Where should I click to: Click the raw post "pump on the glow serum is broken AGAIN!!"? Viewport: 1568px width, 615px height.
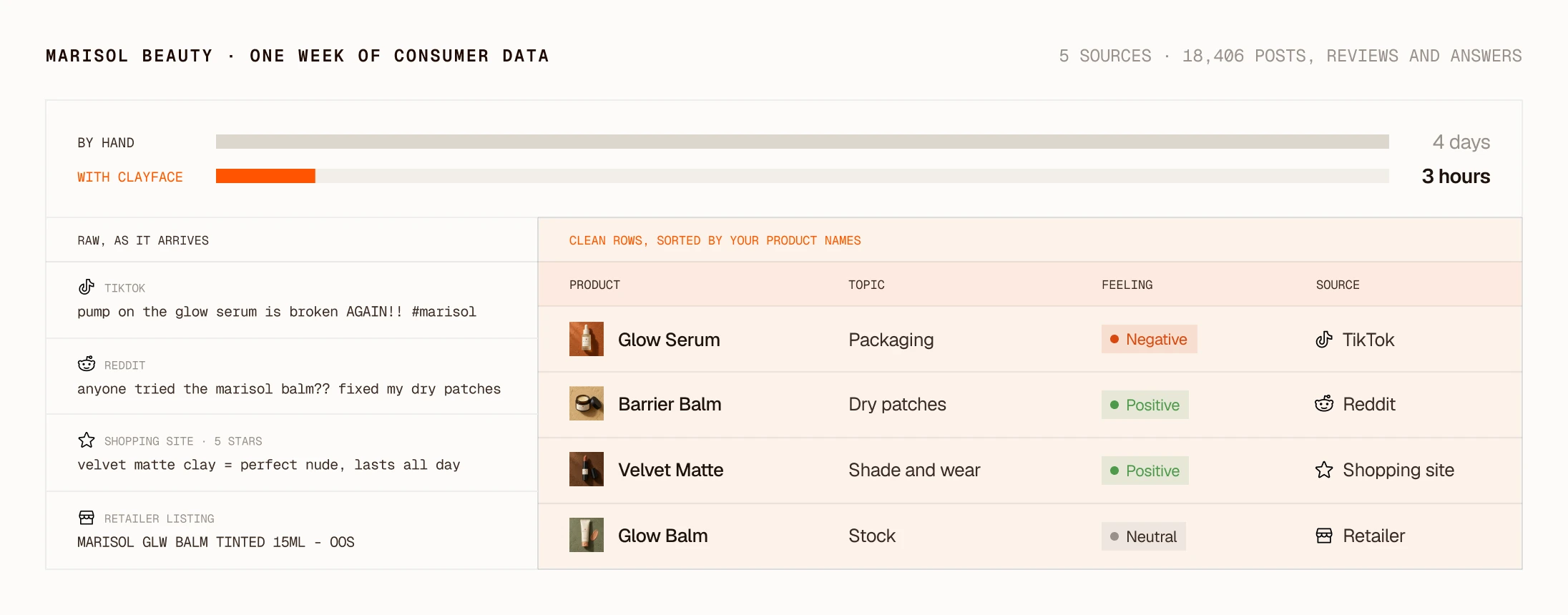tap(277, 312)
